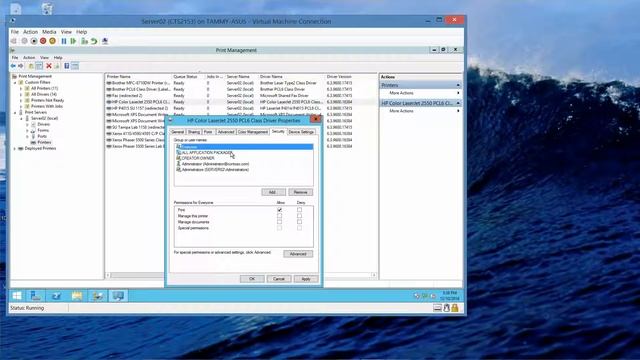This screenshot has height=360, width=640.
Task: Collapse the Server02 (local) node
Action: click(22, 118)
